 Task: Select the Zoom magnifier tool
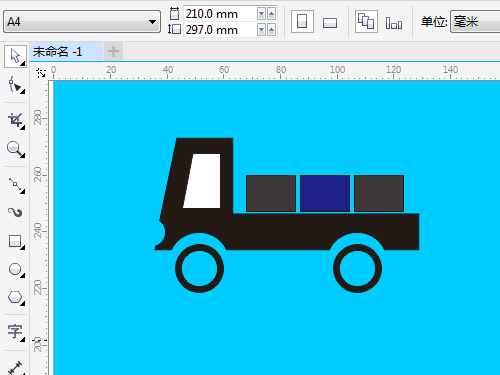pos(15,149)
